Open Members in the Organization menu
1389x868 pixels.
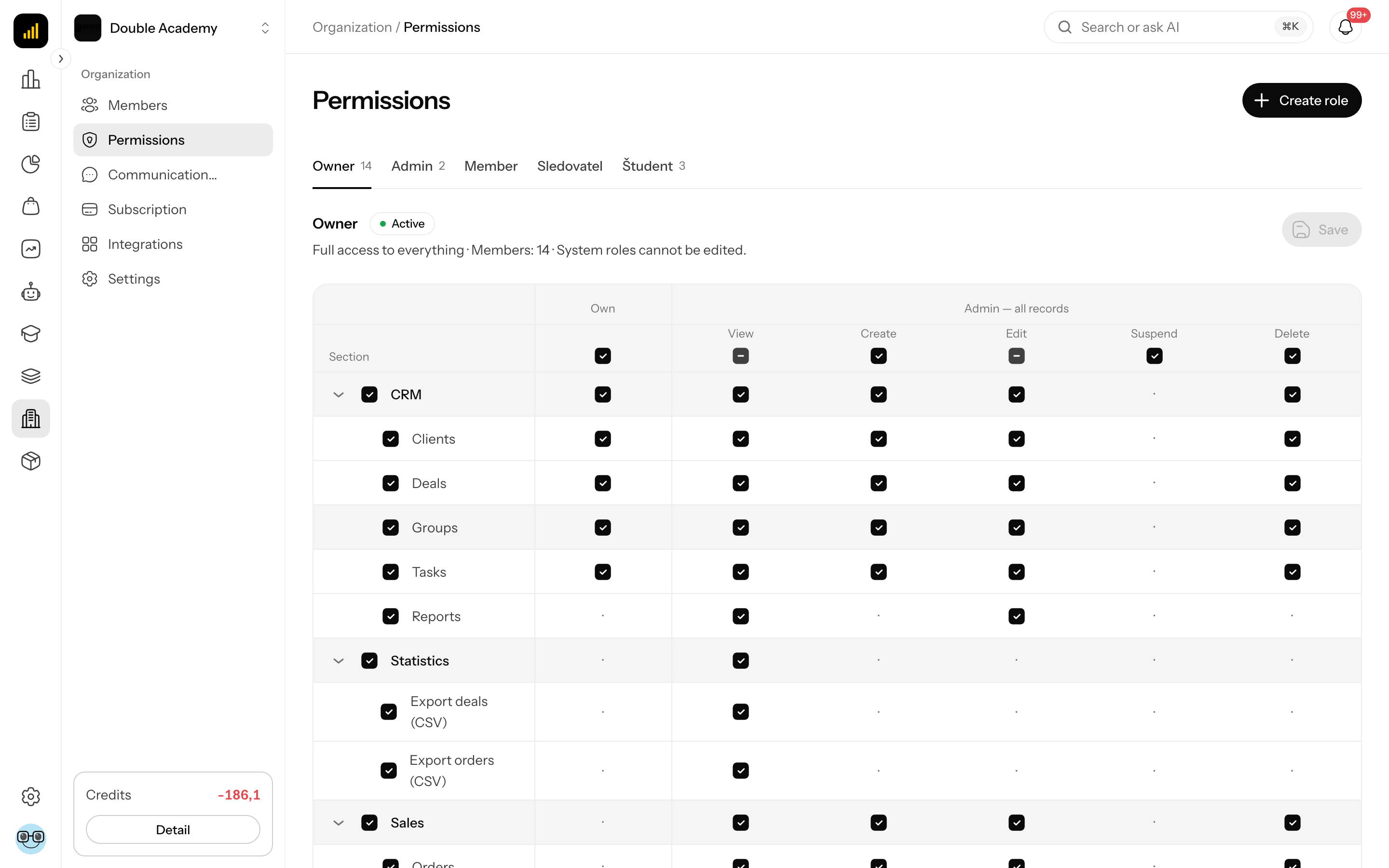(173, 105)
